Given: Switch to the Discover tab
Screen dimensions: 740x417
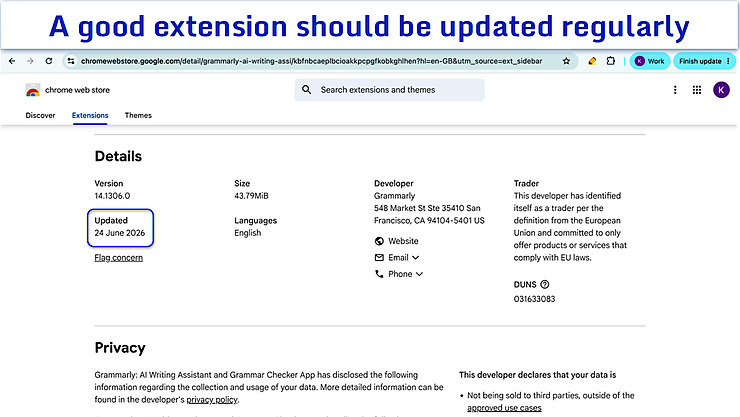Looking at the screenshot, I should point(40,115).
